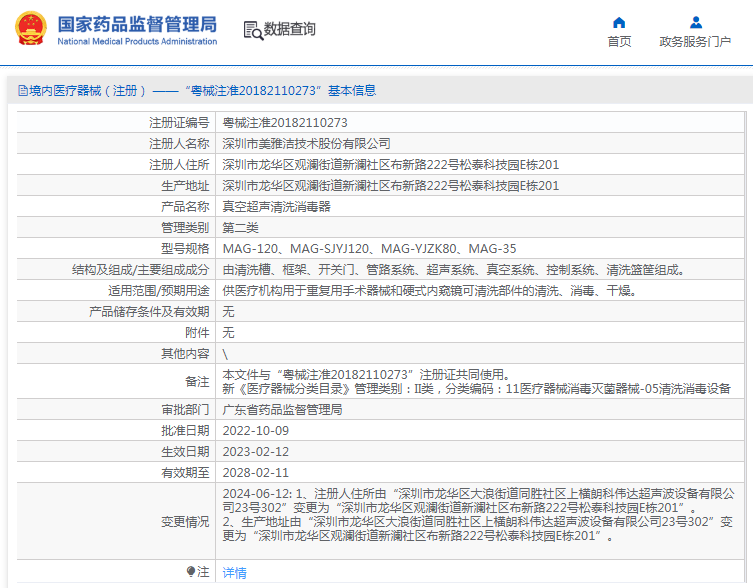Click the 注册人住所 address value
Image resolution: width=753 pixels, height=588 pixels.
(390, 165)
